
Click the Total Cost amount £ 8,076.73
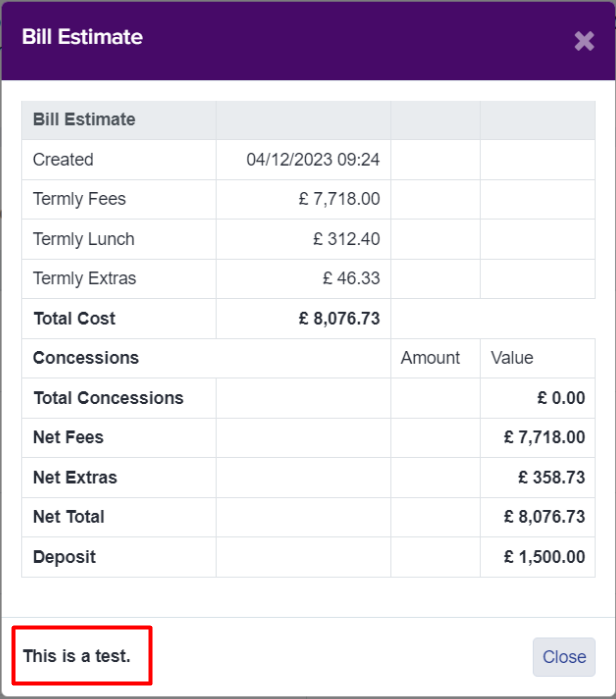(339, 318)
